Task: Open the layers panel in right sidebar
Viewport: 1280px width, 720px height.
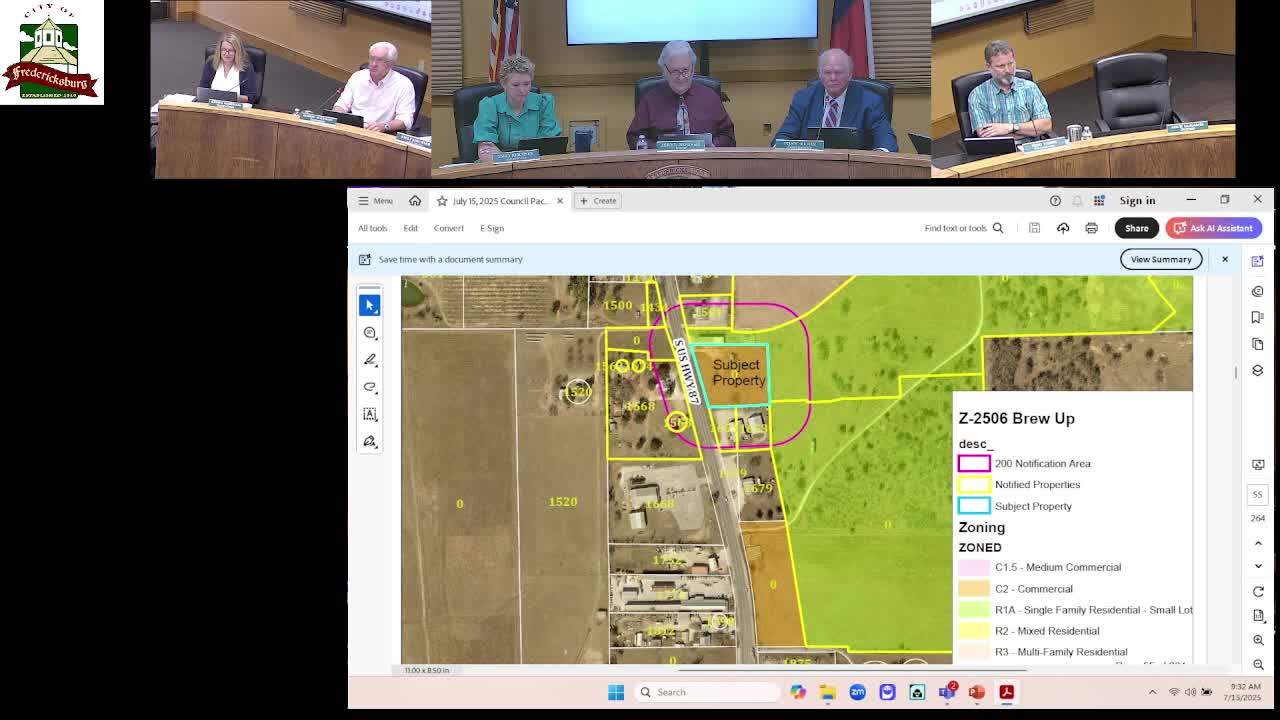Action: coord(1258,370)
